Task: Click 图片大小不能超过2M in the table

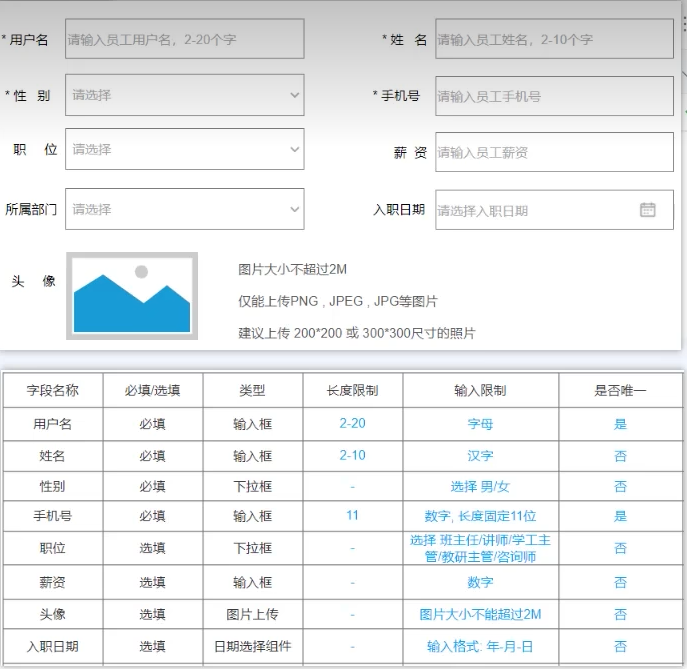Action: click(480, 614)
